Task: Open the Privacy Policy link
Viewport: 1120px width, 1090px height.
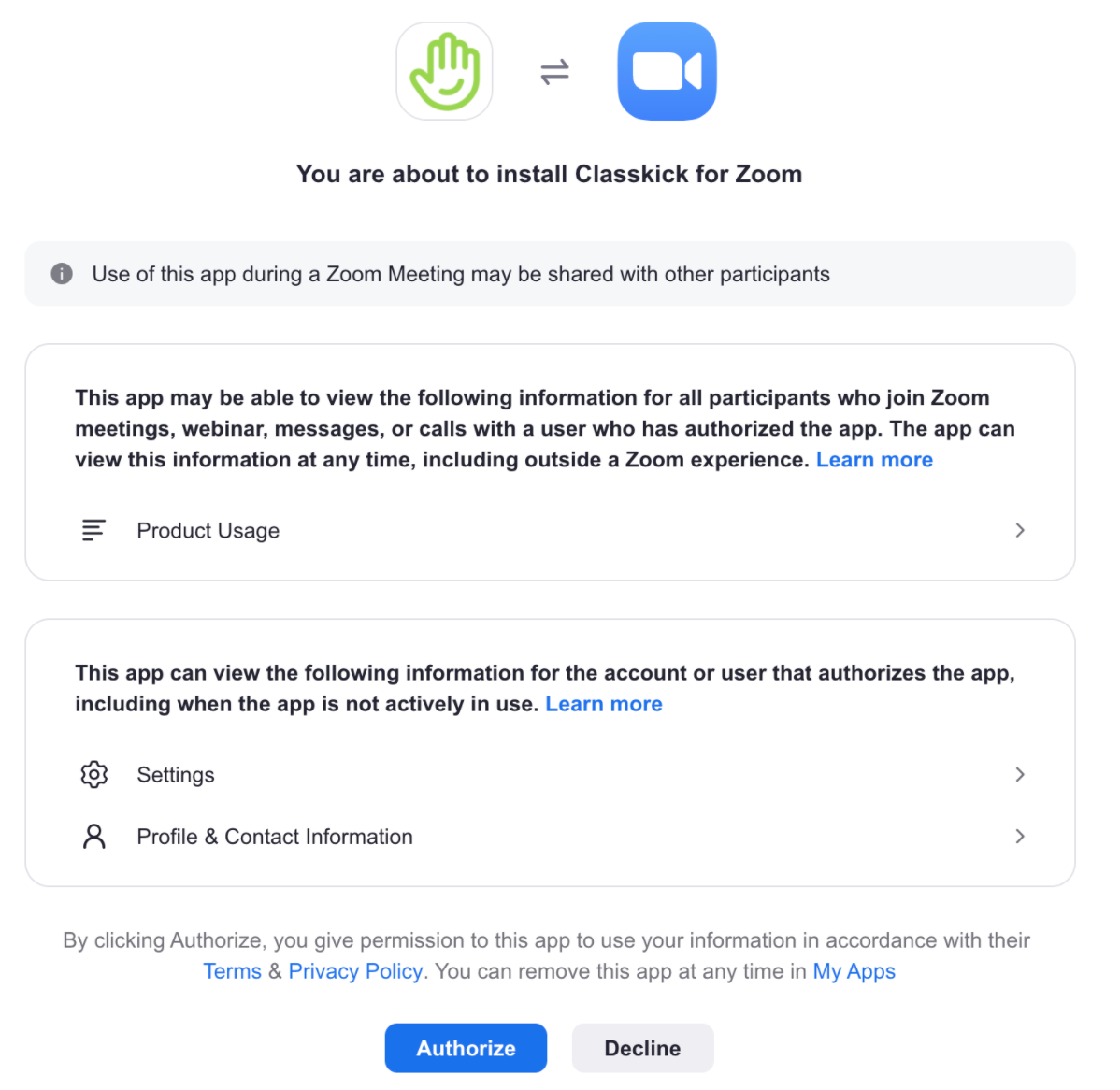Action: coord(355,971)
